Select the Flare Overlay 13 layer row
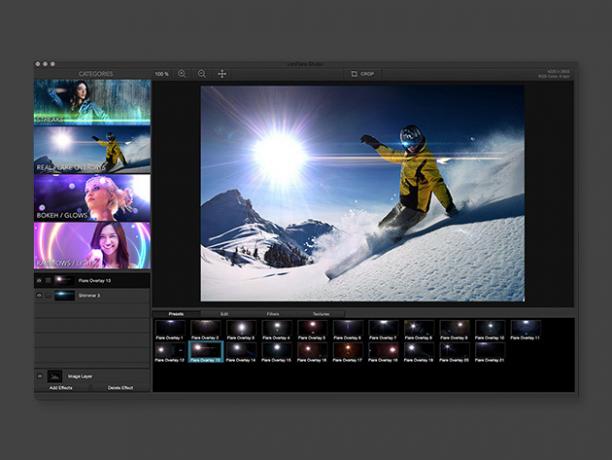612x460 pixels. (x=92, y=281)
